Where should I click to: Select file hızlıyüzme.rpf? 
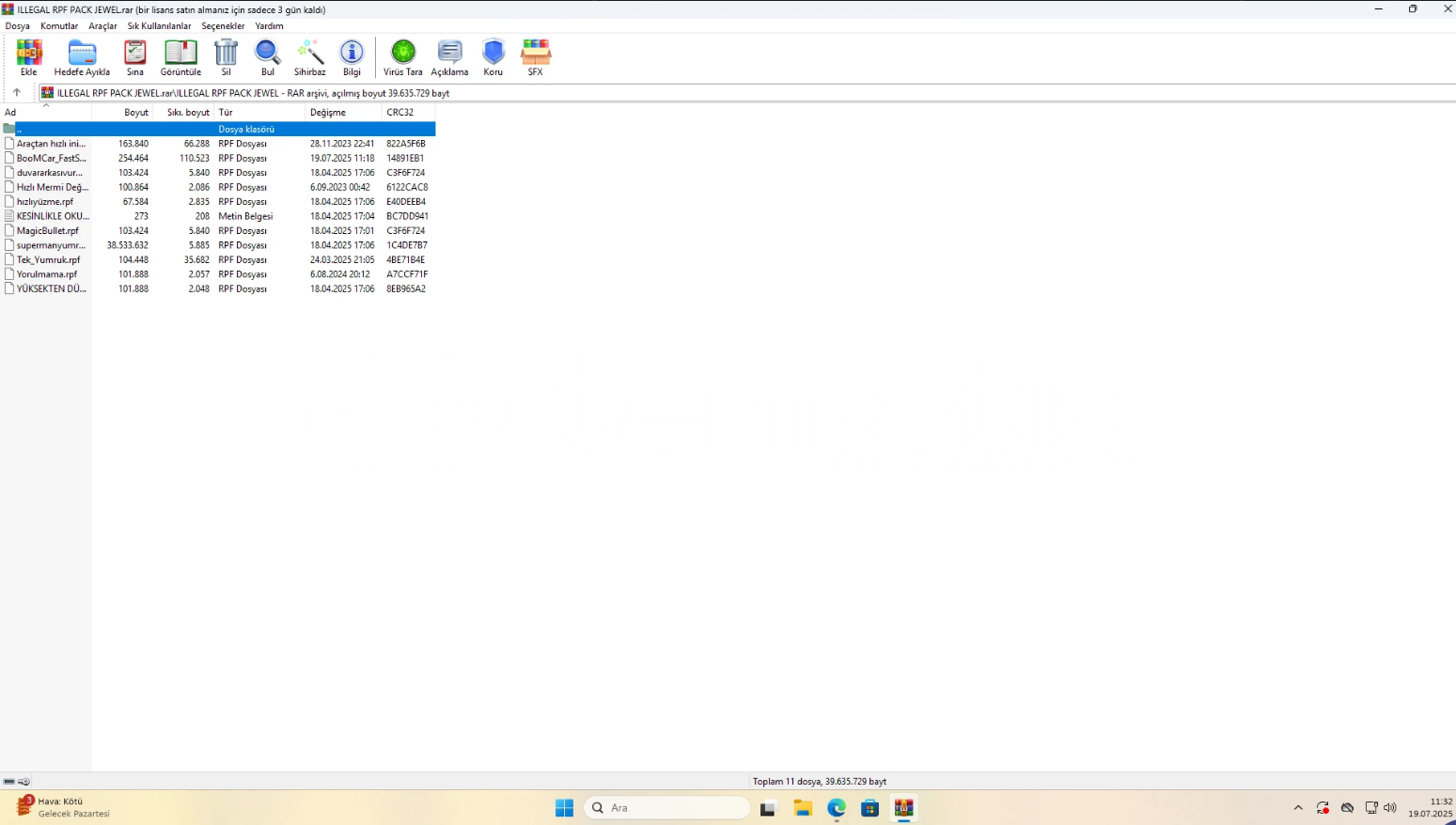pos(44,202)
